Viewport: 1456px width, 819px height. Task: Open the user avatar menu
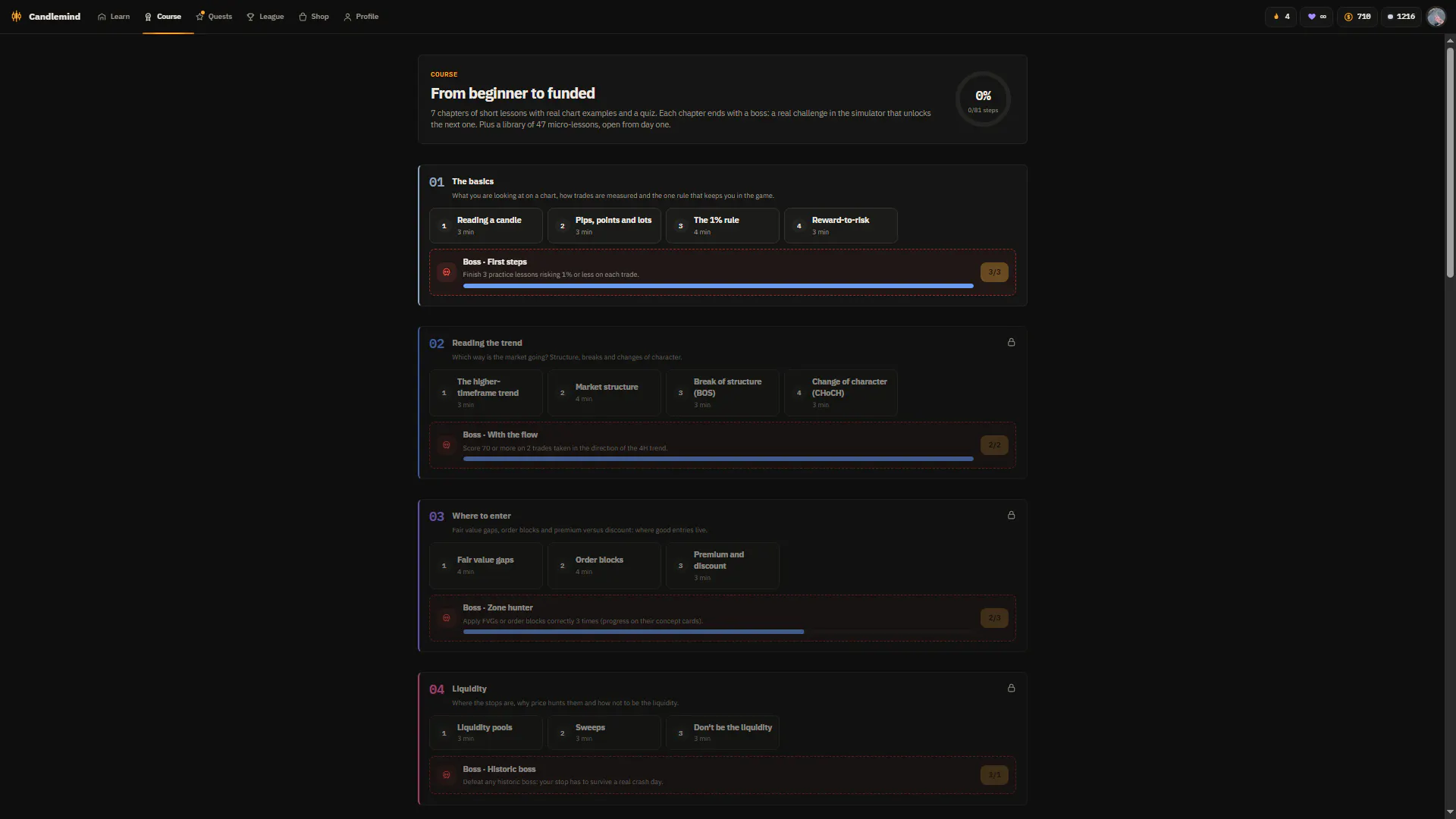(x=1436, y=17)
